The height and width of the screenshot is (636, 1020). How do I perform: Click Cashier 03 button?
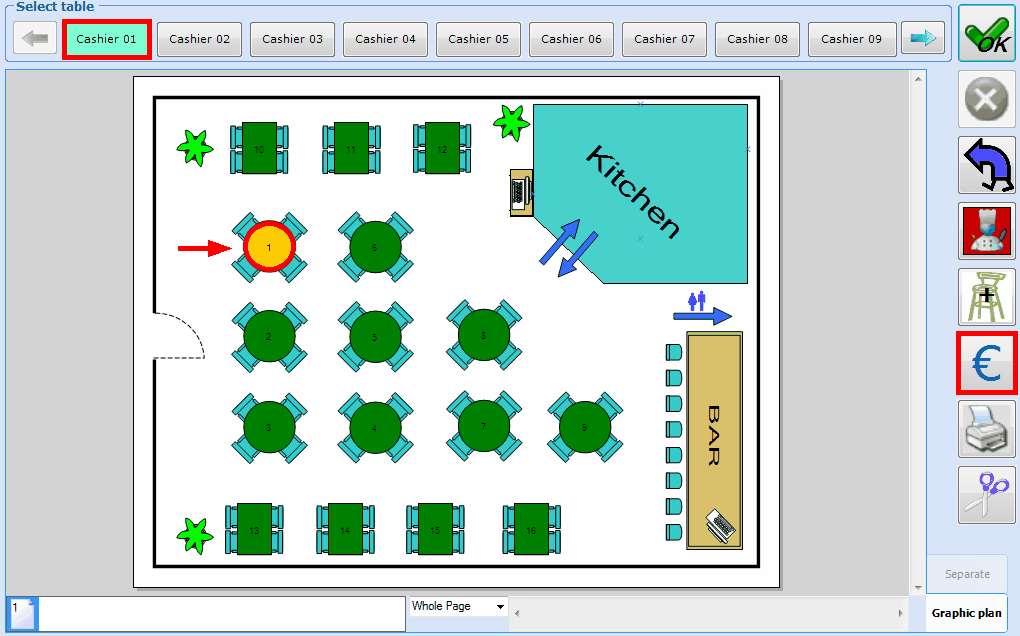point(292,39)
